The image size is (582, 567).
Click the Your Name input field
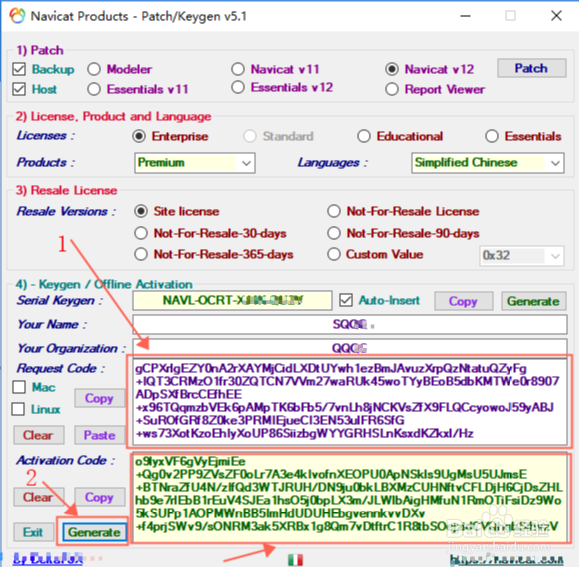[350, 324]
